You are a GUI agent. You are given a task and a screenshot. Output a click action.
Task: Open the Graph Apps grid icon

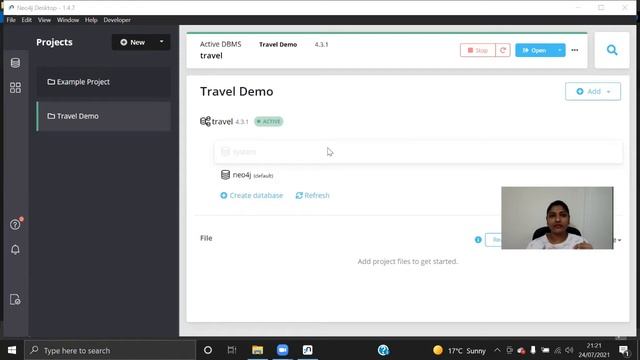pos(15,87)
